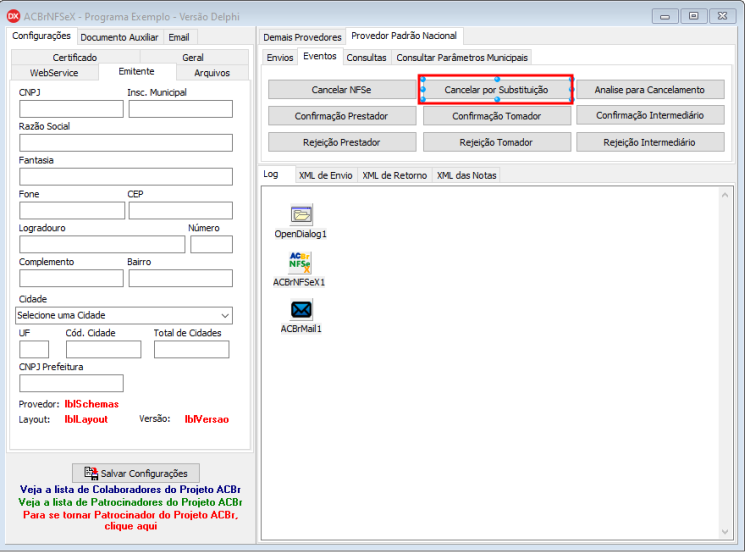Show the XML de Retorno tab

pos(395,176)
